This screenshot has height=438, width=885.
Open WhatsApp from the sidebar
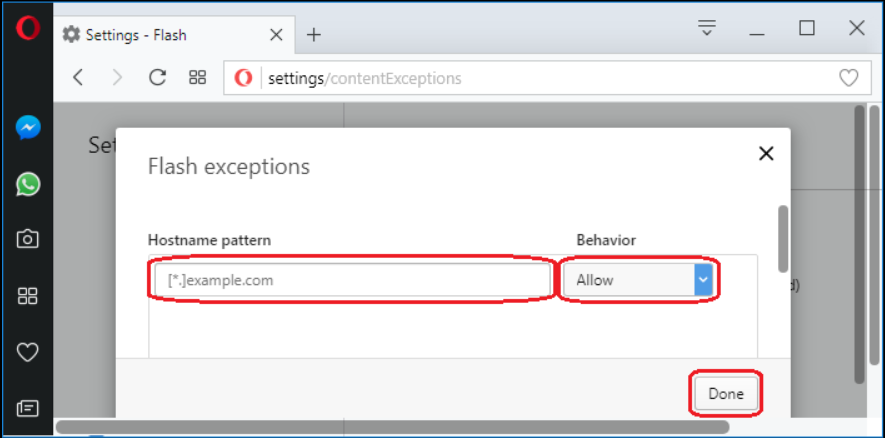[x=28, y=183]
